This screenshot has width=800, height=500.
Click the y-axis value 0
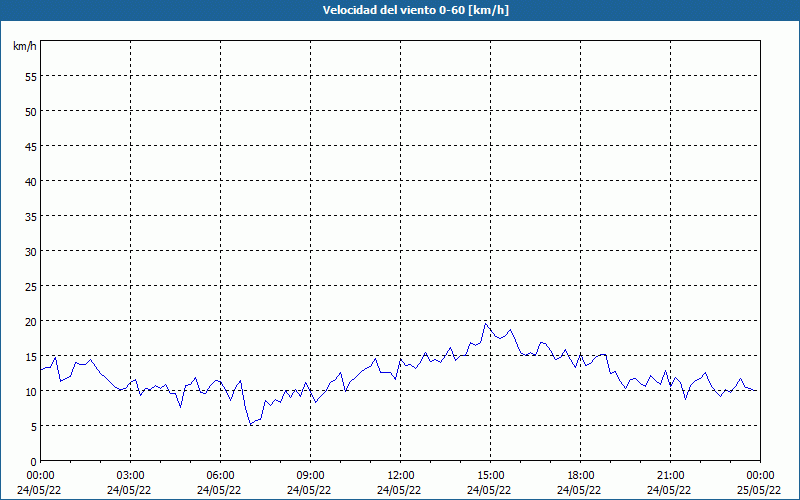tap(34, 462)
